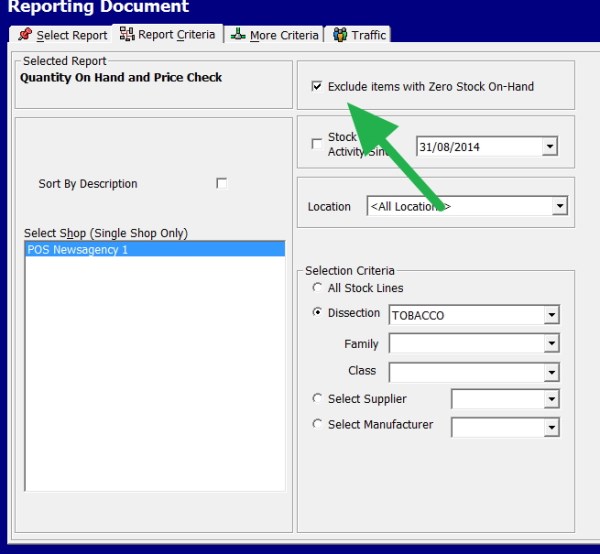The image size is (600, 554).
Task: Click the people icon on Traffic tab
Action: point(340,34)
